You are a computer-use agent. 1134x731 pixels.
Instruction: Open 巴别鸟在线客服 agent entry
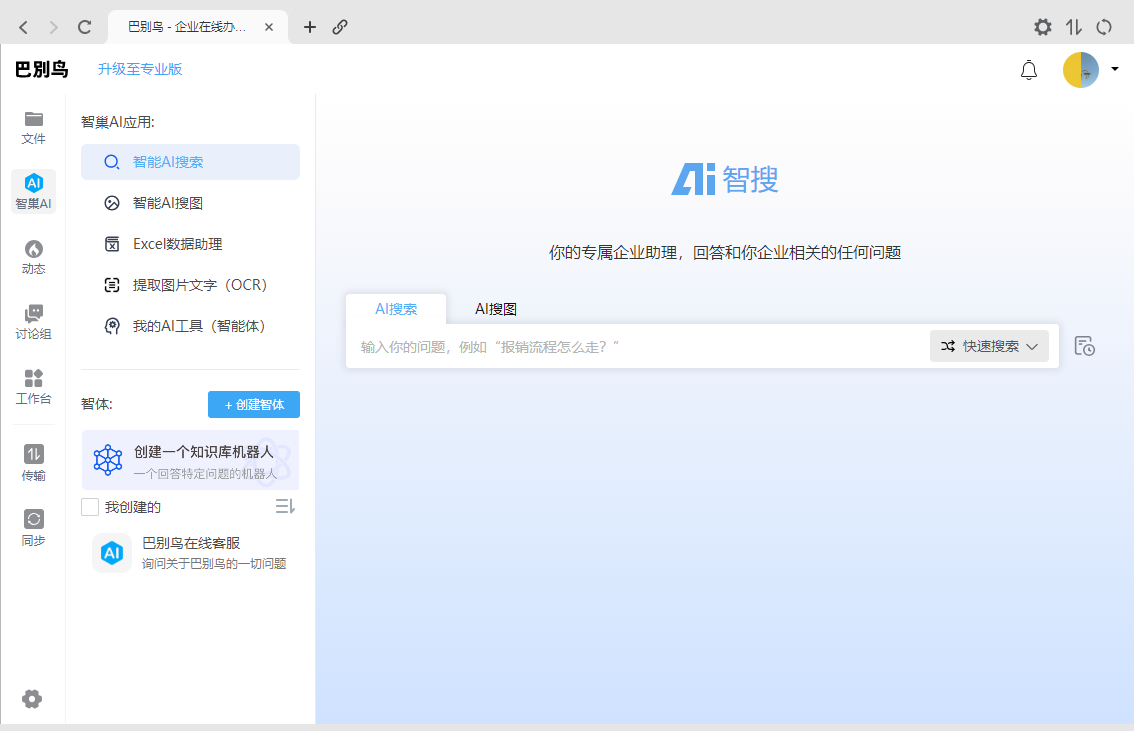click(x=190, y=553)
